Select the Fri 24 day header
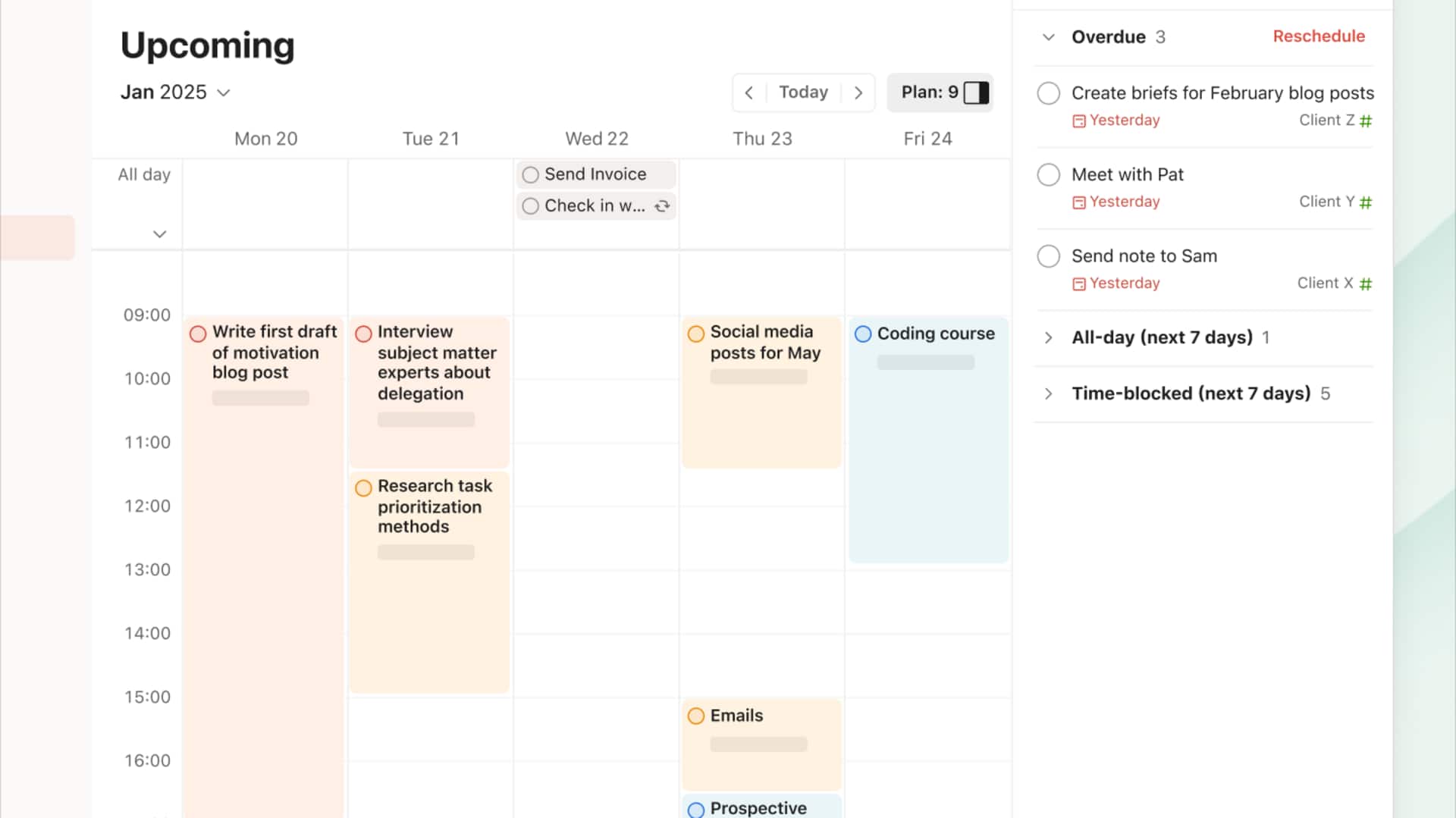This screenshot has width=1456, height=818. point(927,139)
